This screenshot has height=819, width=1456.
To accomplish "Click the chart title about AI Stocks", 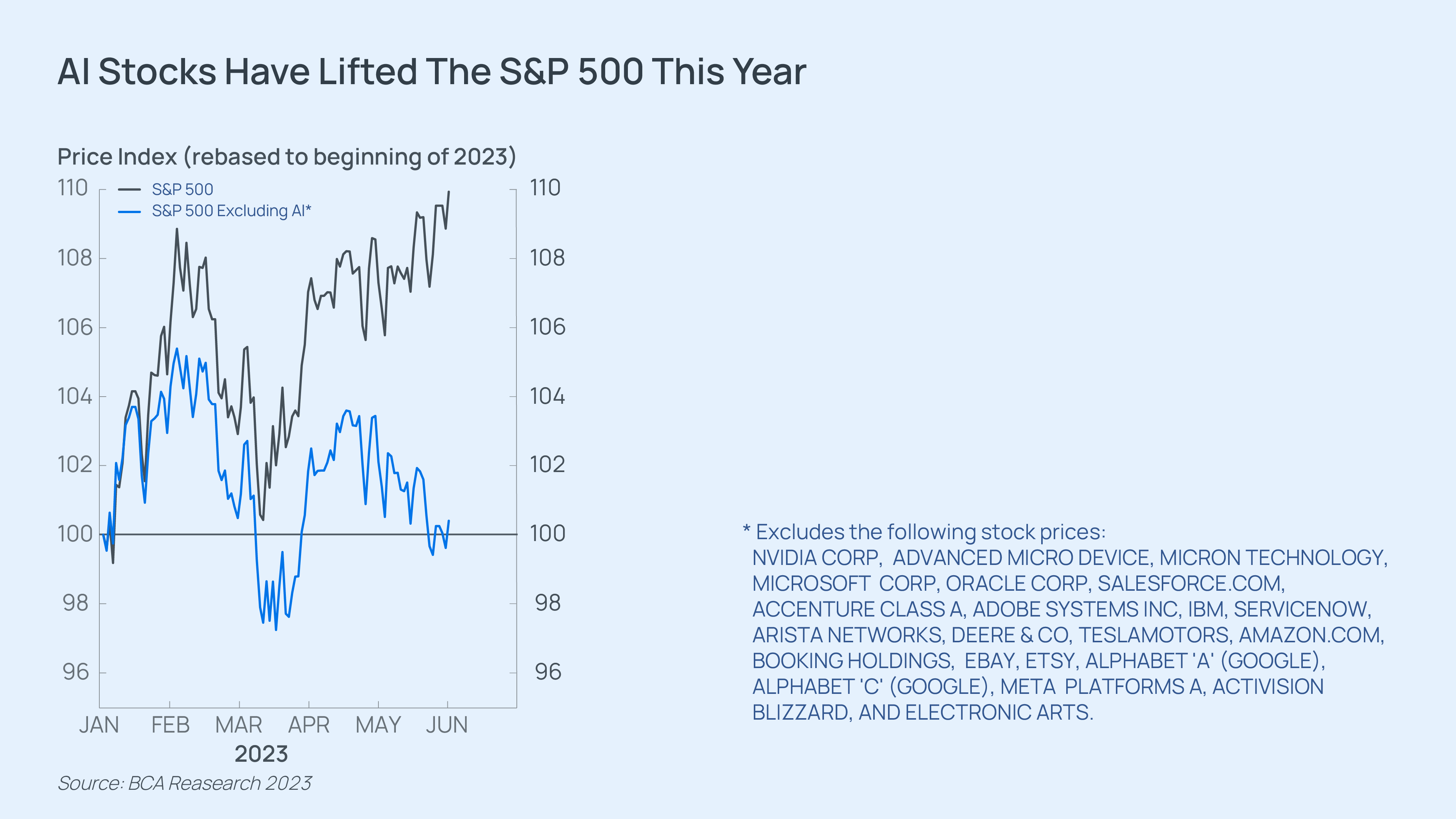I will click(432, 72).
